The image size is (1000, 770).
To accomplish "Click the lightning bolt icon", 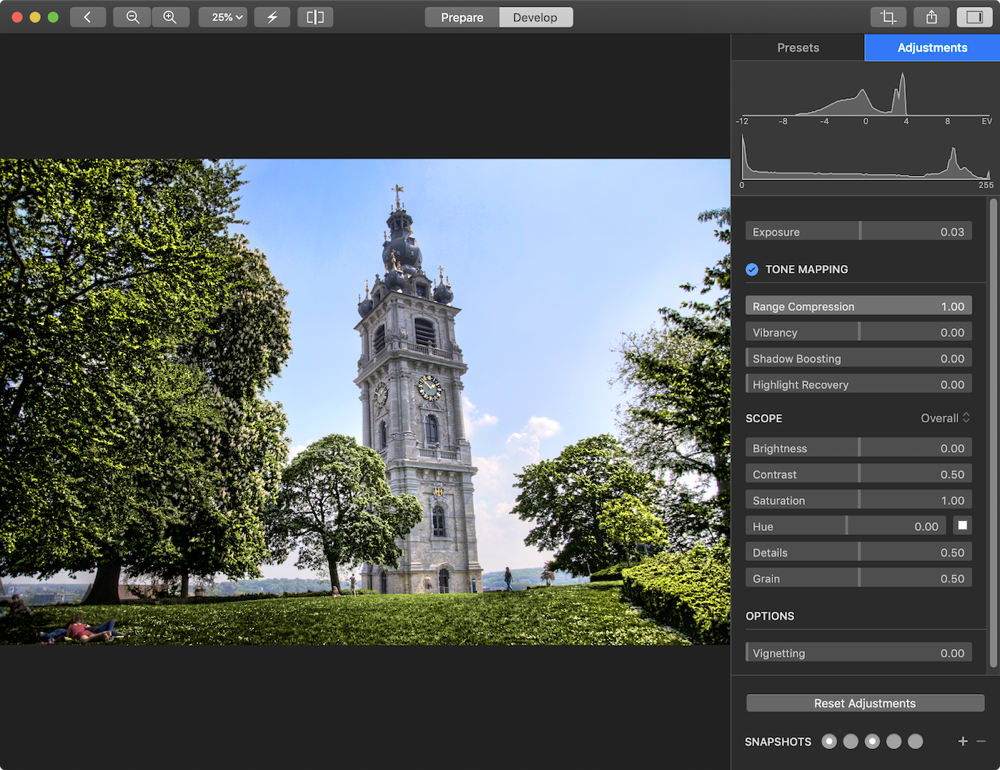I will (x=272, y=17).
